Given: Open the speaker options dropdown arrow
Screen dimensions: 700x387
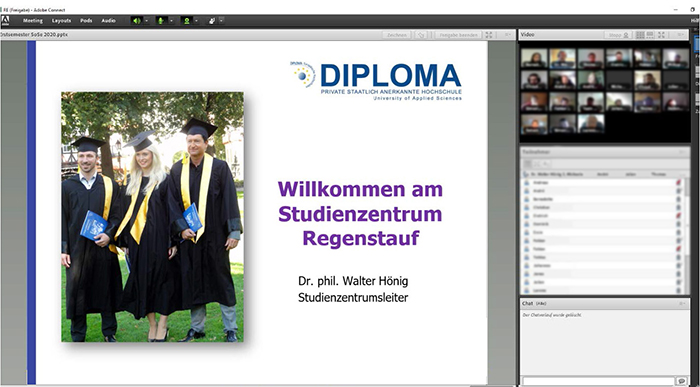Looking at the screenshot, I should [x=146, y=21].
